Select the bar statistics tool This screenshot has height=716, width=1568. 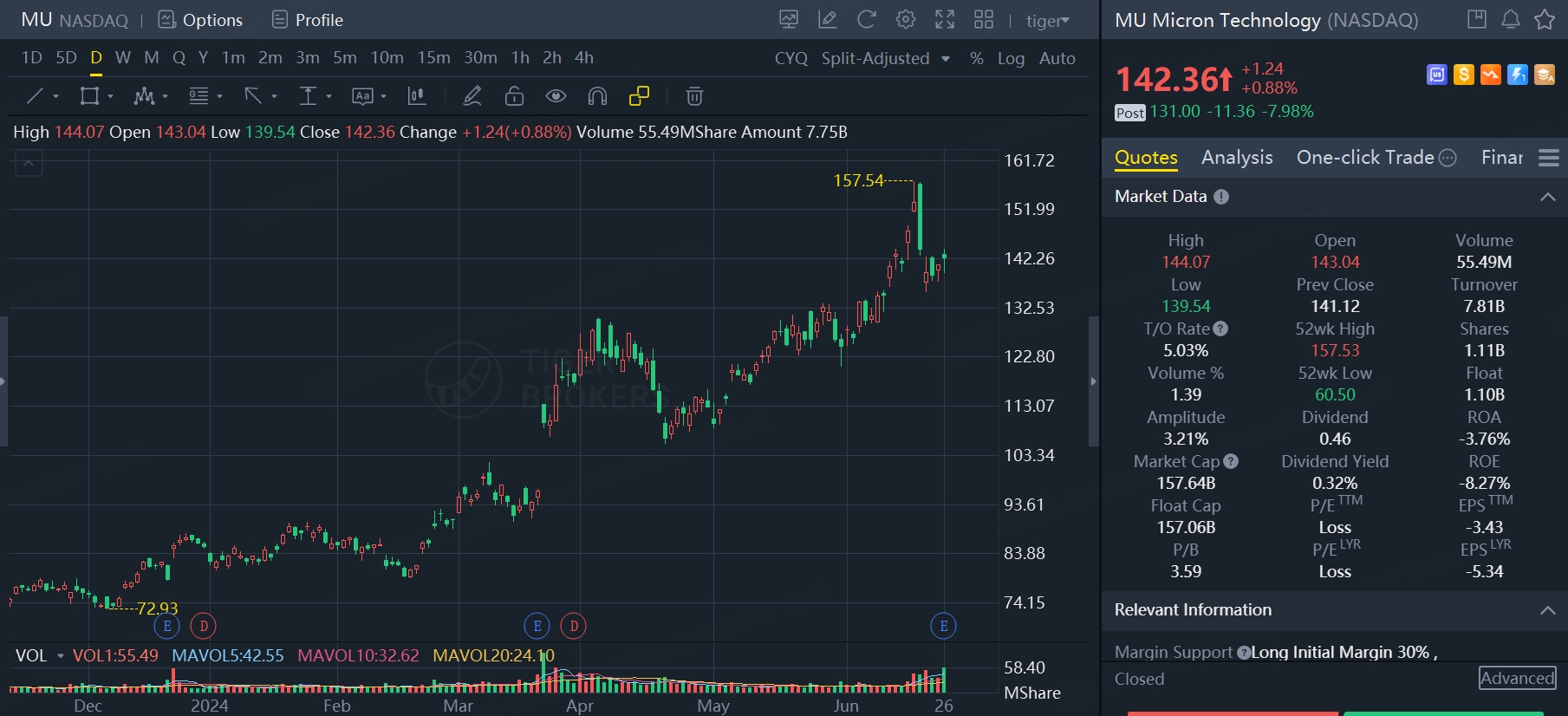(417, 96)
